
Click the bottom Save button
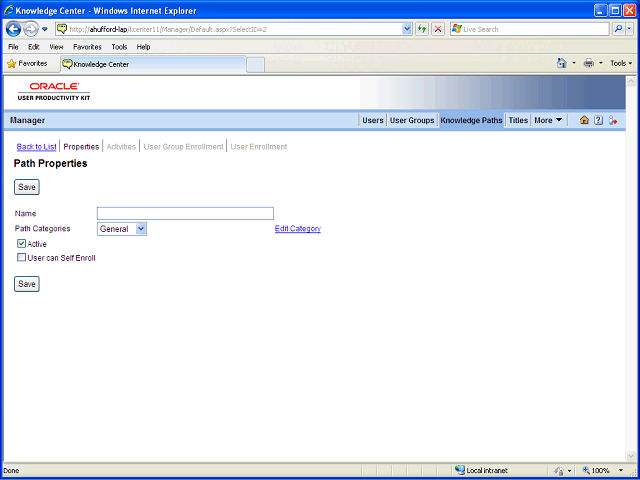pos(27,284)
